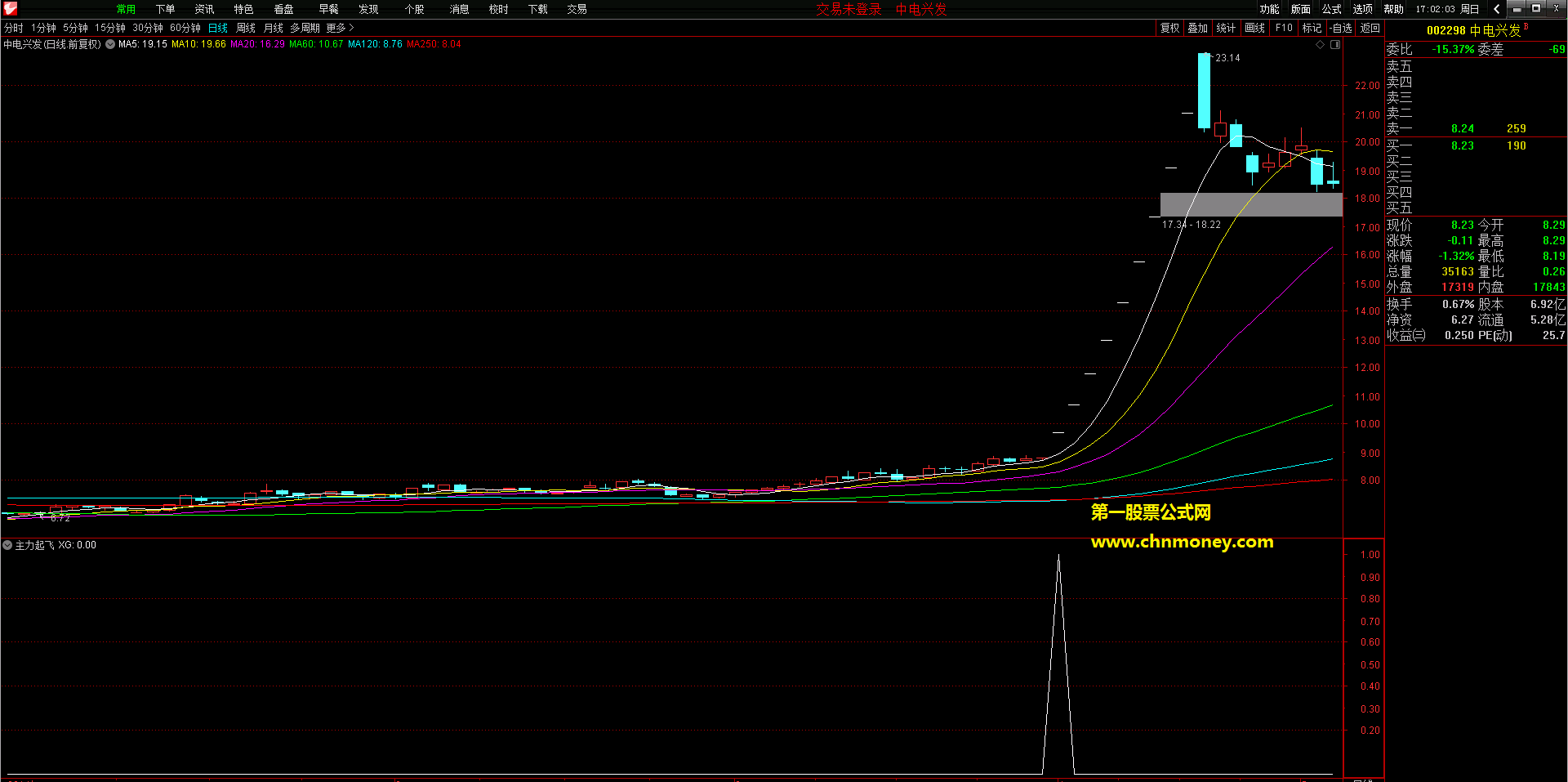Open the 帮助 menu
This screenshot has width=1568, height=782.
pos(1393,9)
